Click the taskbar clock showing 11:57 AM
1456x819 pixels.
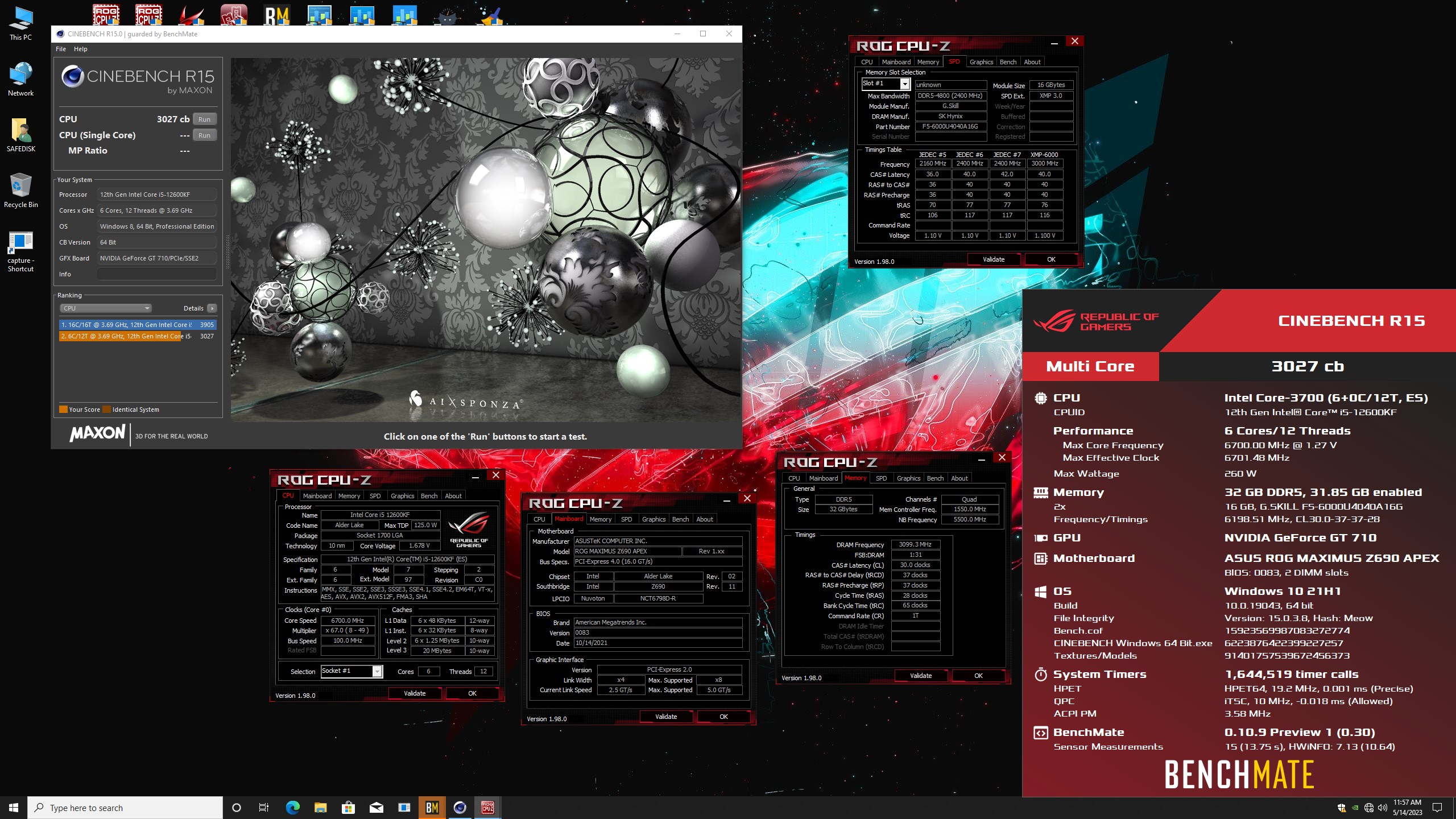[1407, 808]
